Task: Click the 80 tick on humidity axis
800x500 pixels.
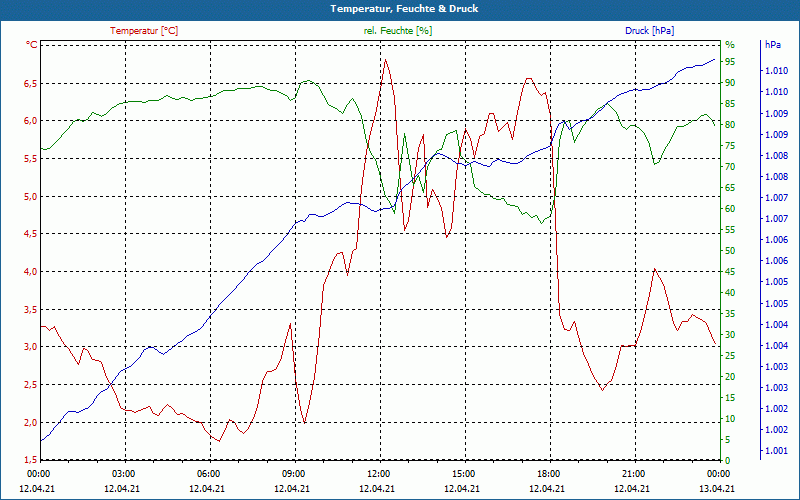Action: [730, 124]
